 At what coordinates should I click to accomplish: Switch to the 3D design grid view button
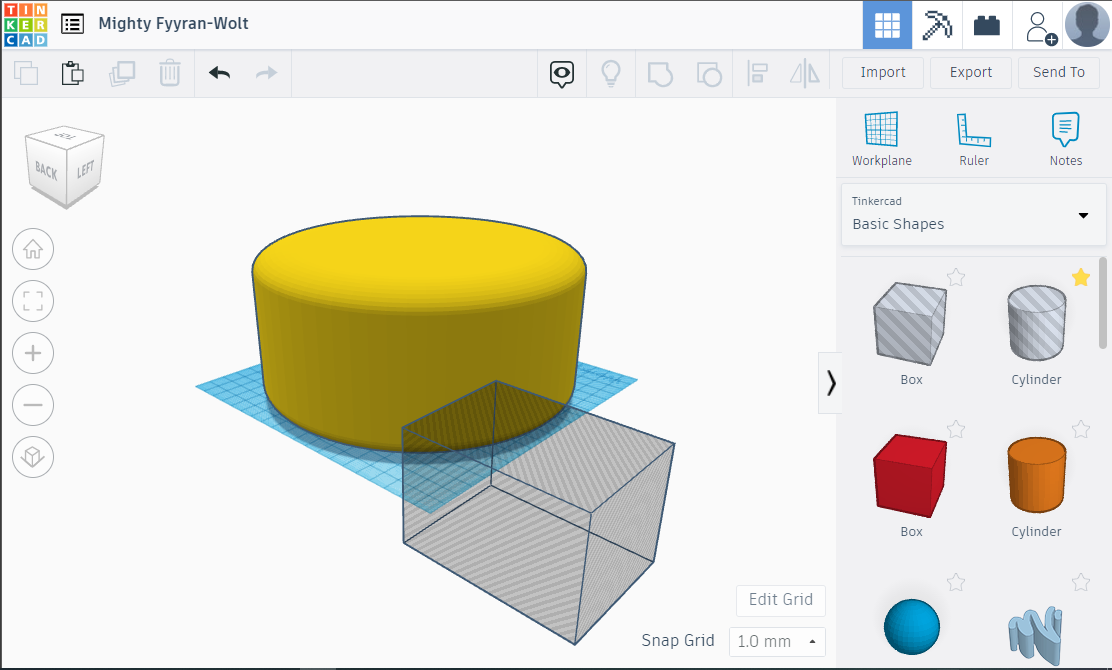pyautogui.click(x=887, y=25)
